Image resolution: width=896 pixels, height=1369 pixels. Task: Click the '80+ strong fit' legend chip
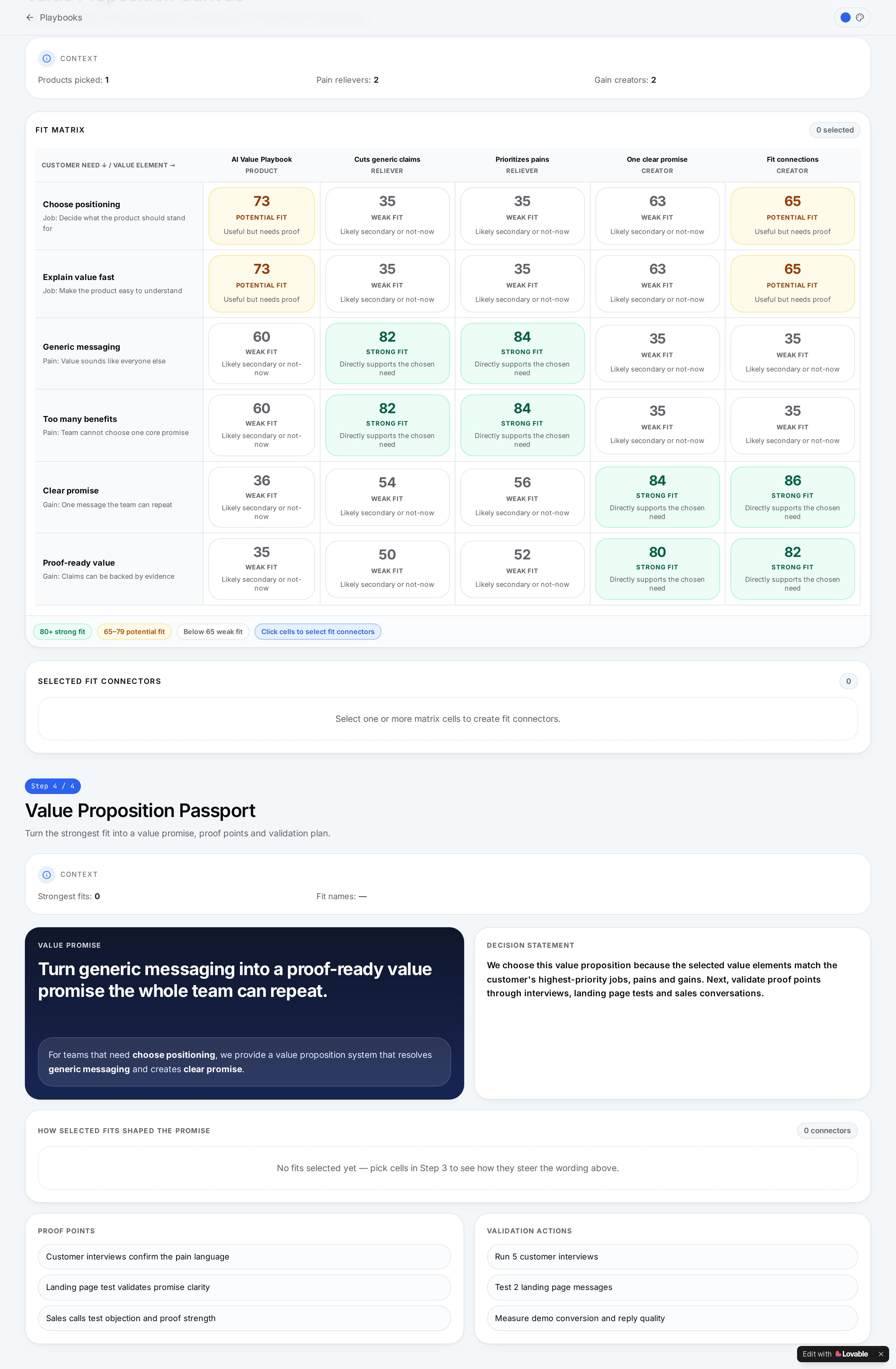point(62,632)
